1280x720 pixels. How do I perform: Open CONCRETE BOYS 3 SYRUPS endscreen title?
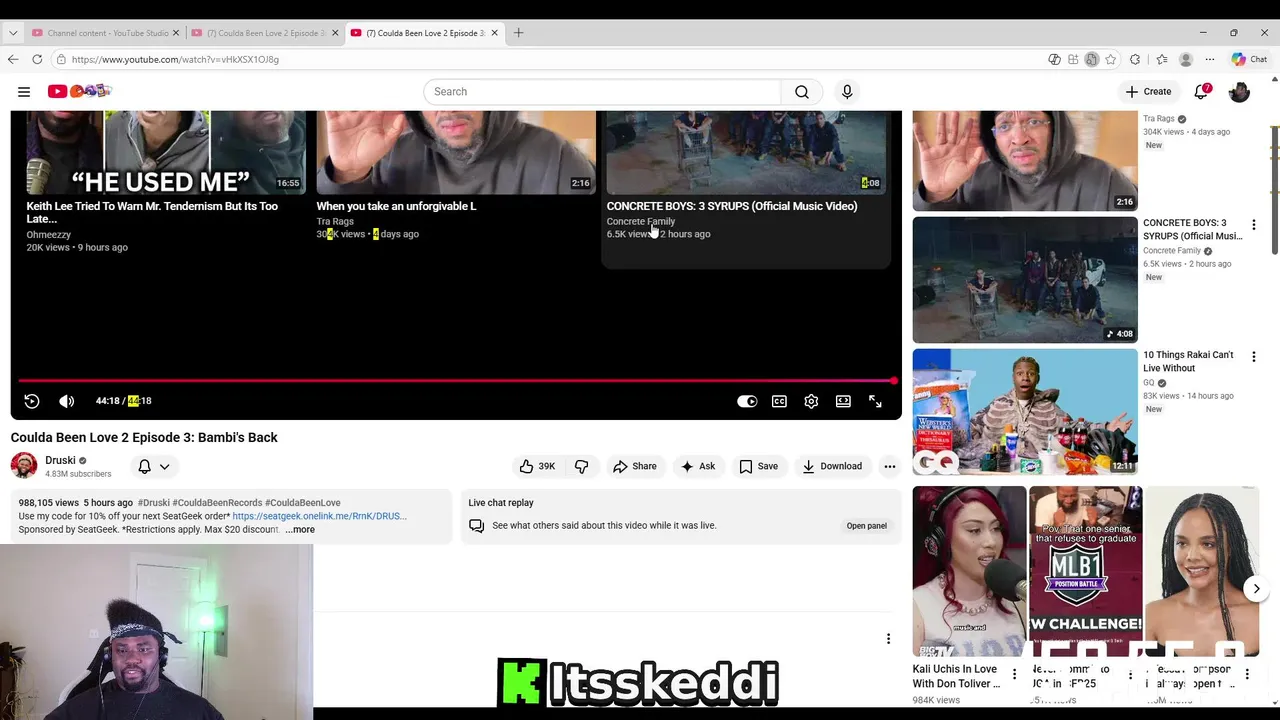[x=731, y=206]
